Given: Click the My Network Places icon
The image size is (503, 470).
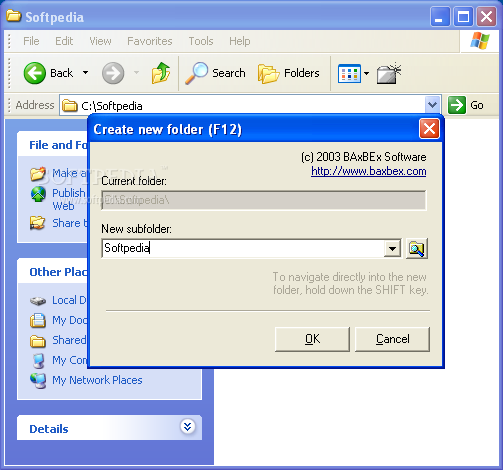Looking at the screenshot, I should point(38,380).
